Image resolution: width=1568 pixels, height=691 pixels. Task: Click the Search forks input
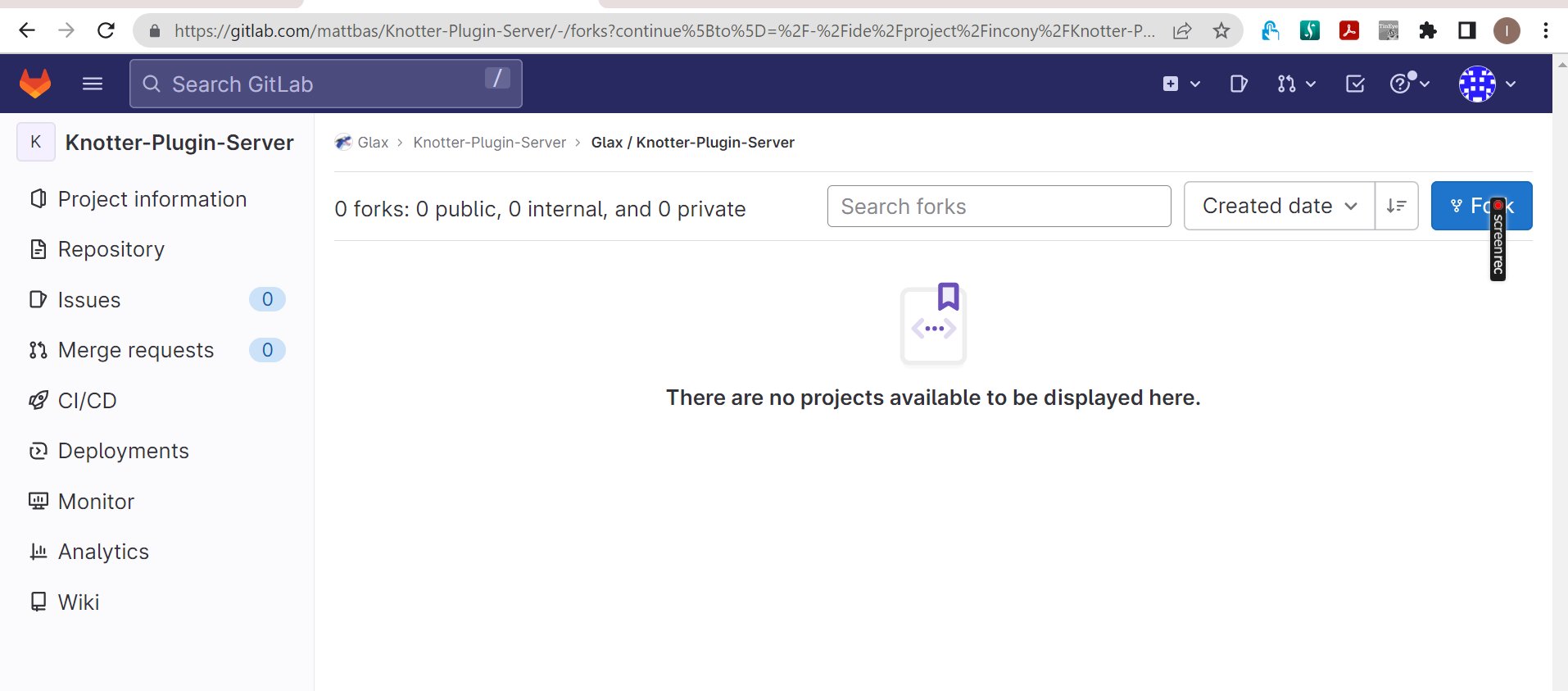999,207
